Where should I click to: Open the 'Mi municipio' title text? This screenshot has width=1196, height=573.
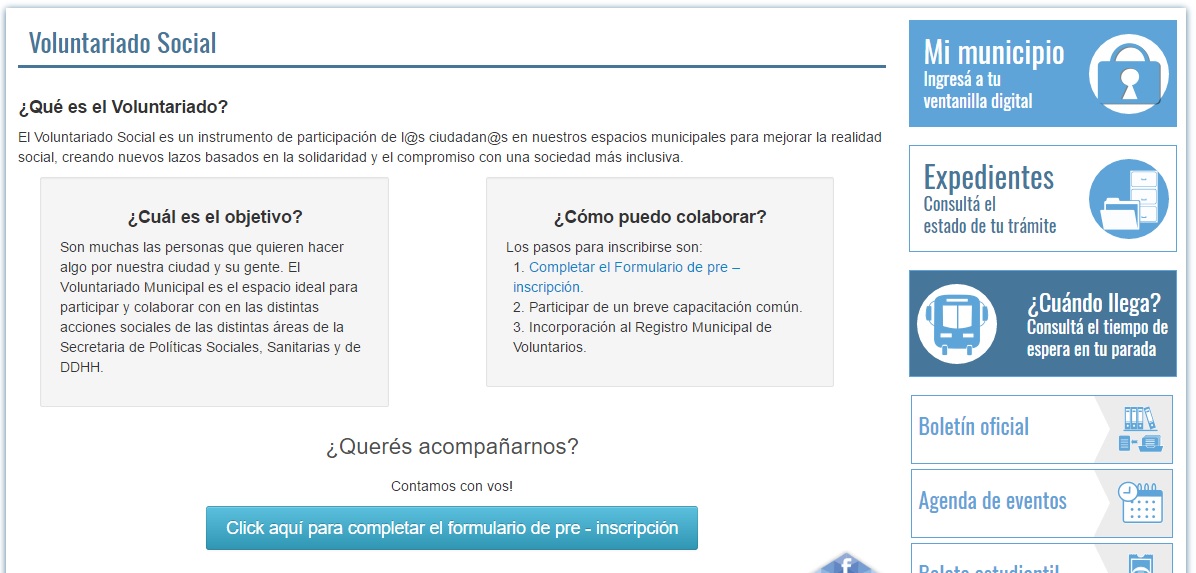tap(993, 52)
